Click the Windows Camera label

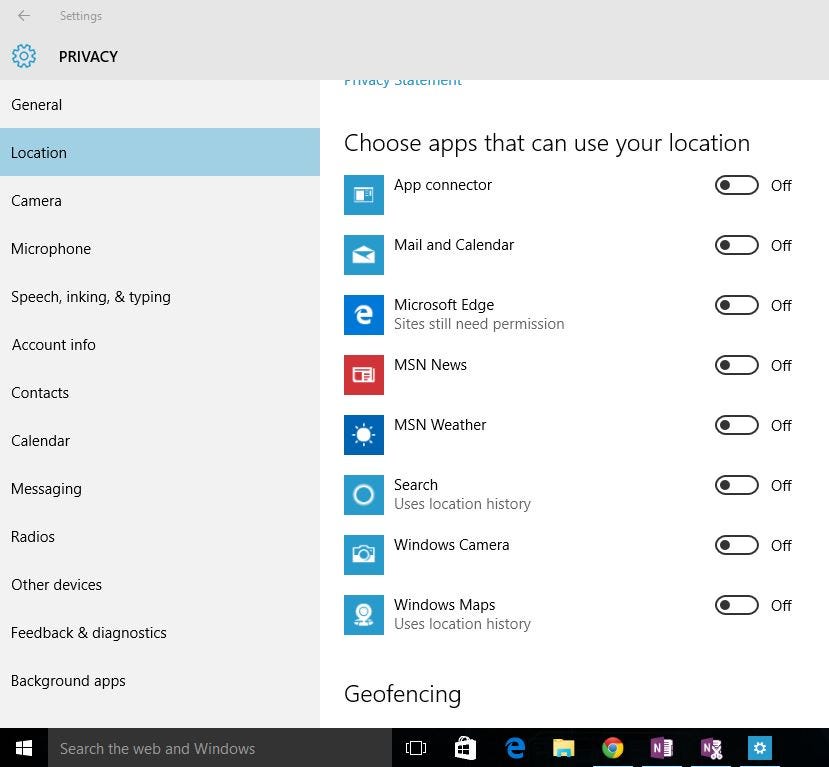[x=452, y=544]
